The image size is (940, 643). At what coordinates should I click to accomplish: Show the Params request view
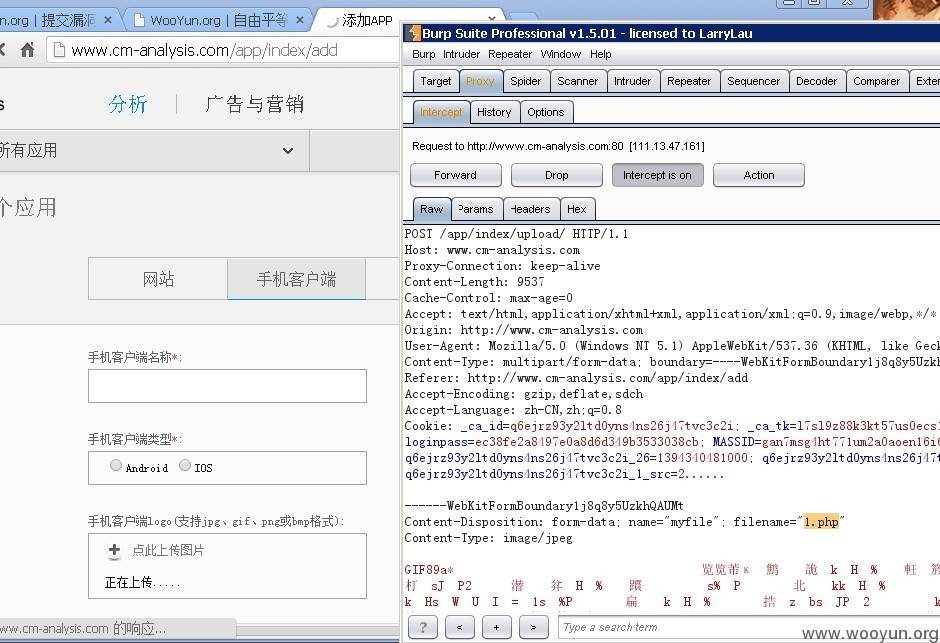(477, 209)
